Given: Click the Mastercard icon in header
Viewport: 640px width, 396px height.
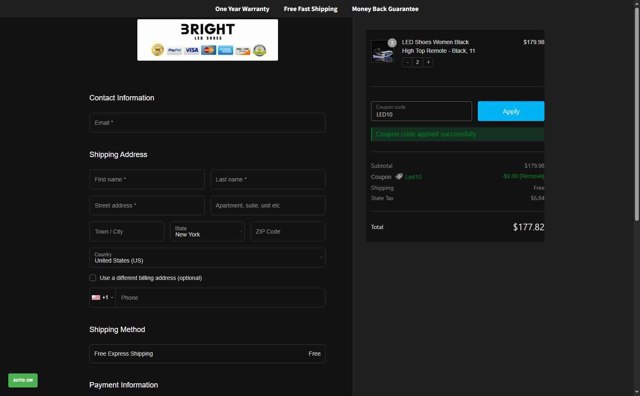Looking at the screenshot, I should coord(209,50).
